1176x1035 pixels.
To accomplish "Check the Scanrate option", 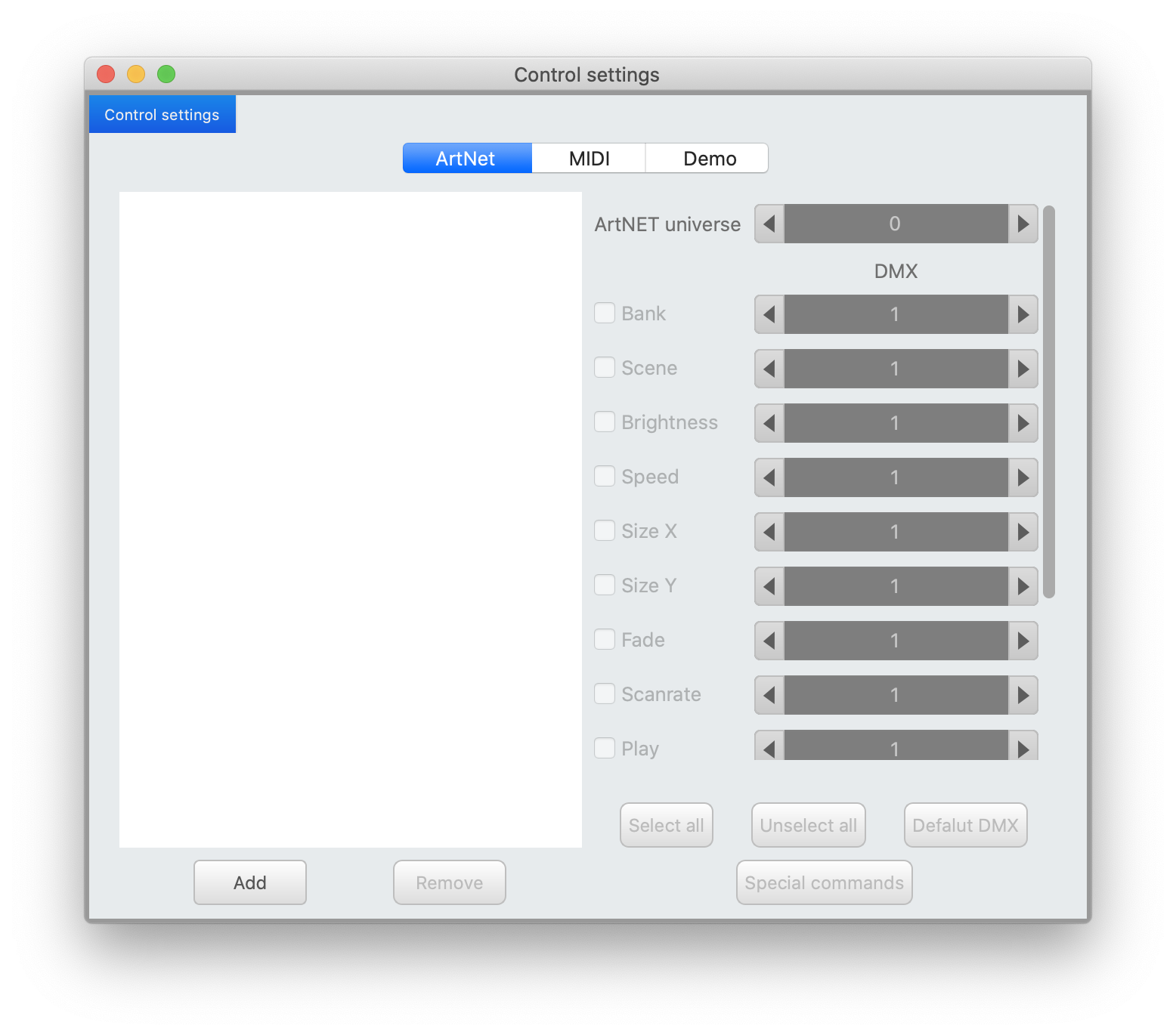I will point(605,694).
